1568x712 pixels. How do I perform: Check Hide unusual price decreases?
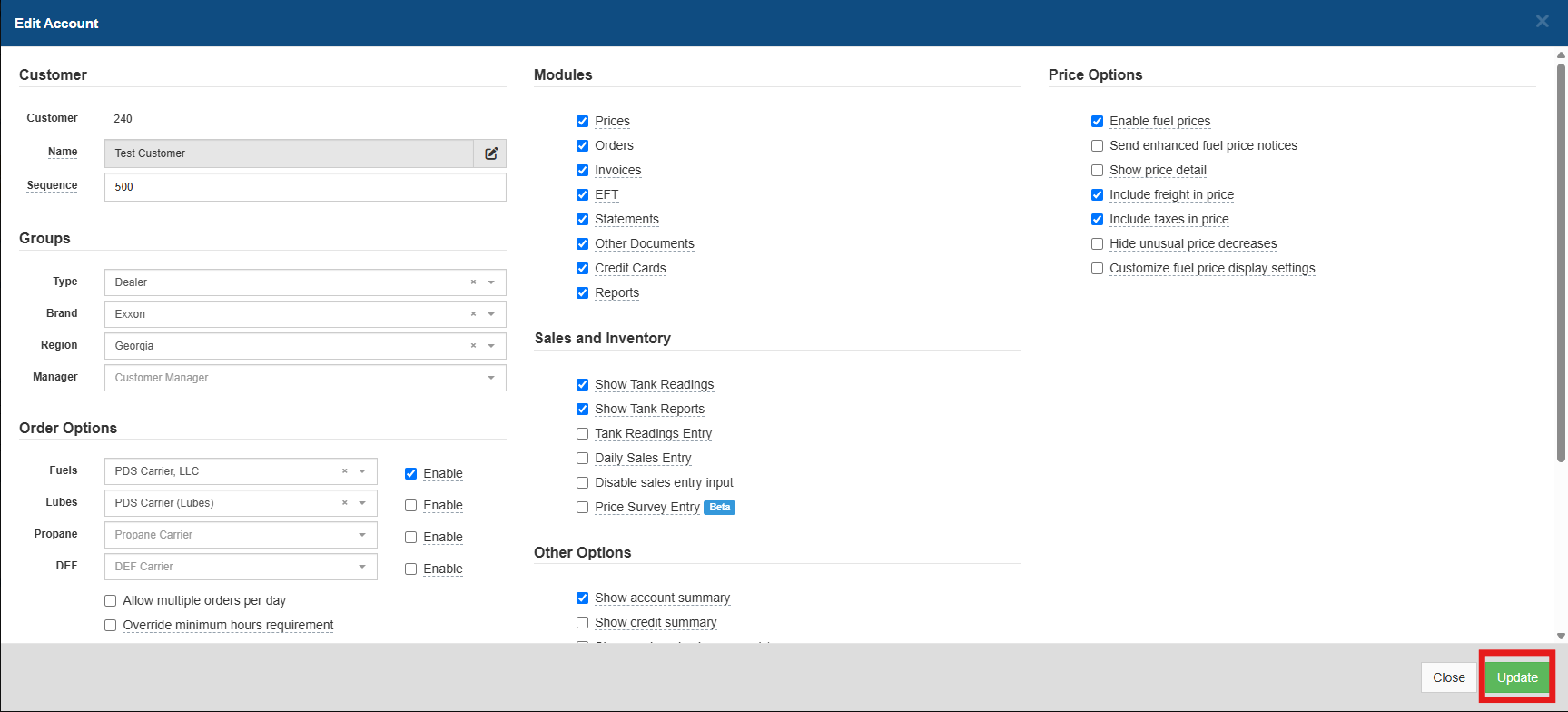point(1097,244)
